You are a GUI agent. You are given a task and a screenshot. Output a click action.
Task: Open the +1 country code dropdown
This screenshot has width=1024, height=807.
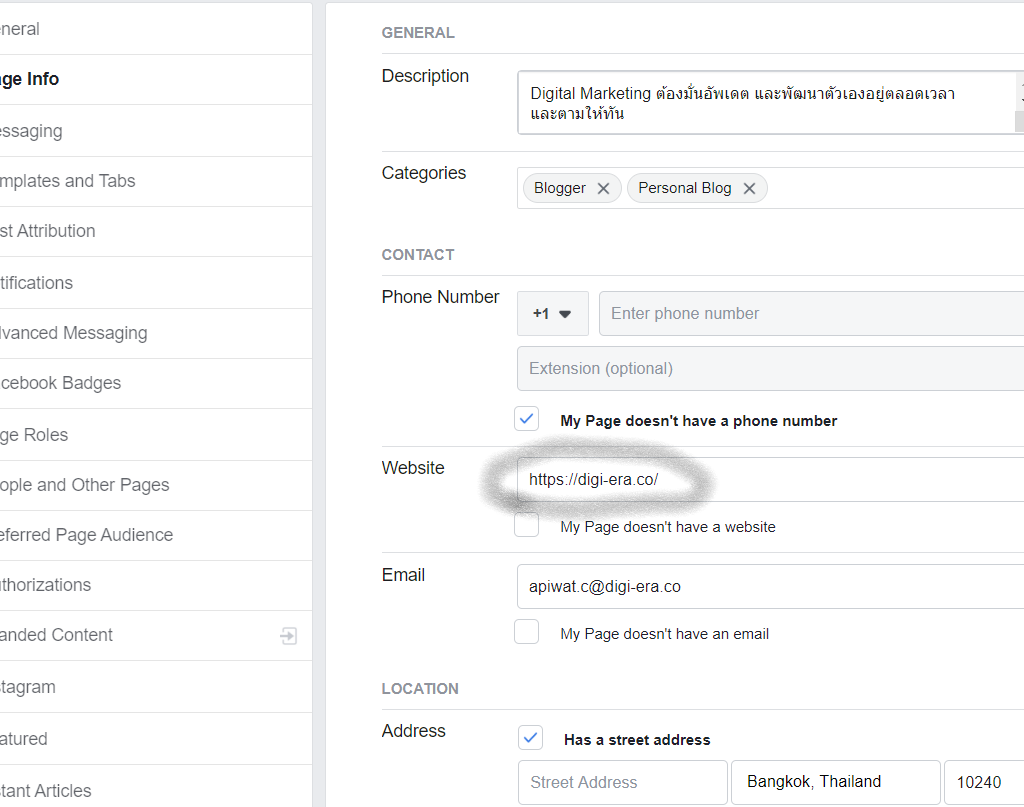(552, 313)
